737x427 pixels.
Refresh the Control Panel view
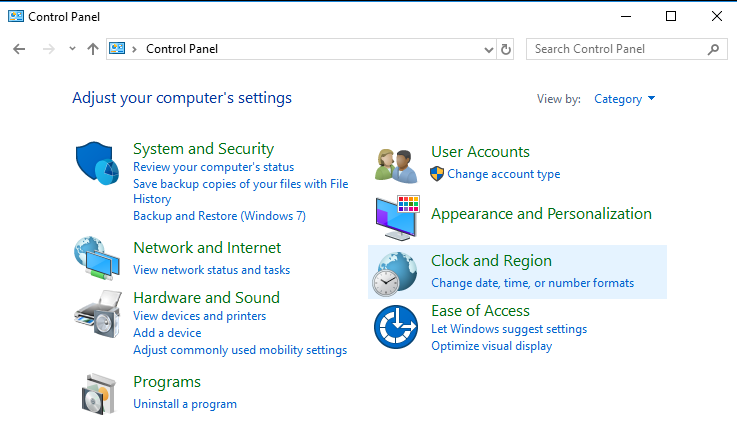click(x=506, y=49)
